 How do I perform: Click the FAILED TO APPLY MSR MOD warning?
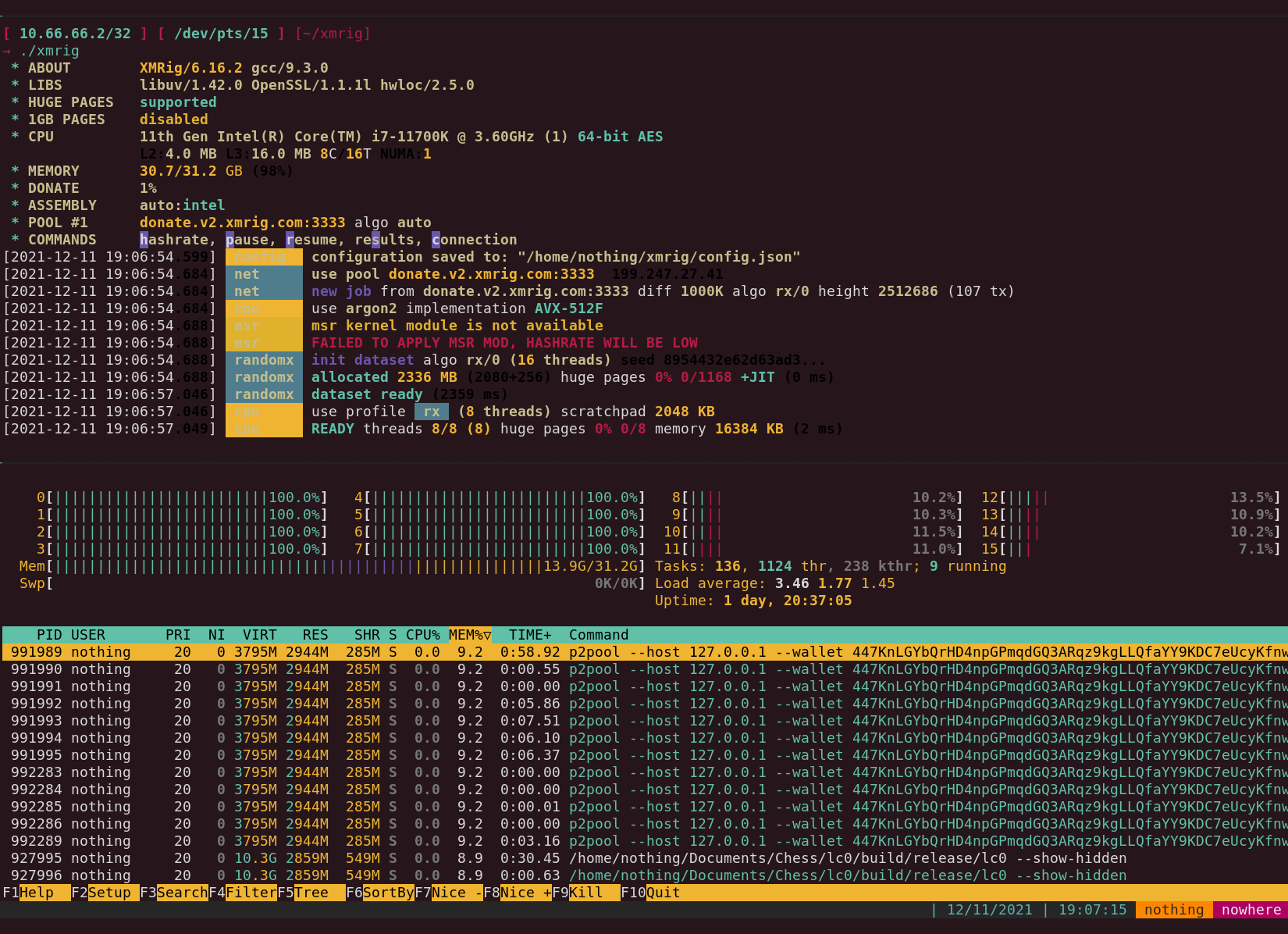tap(504, 343)
